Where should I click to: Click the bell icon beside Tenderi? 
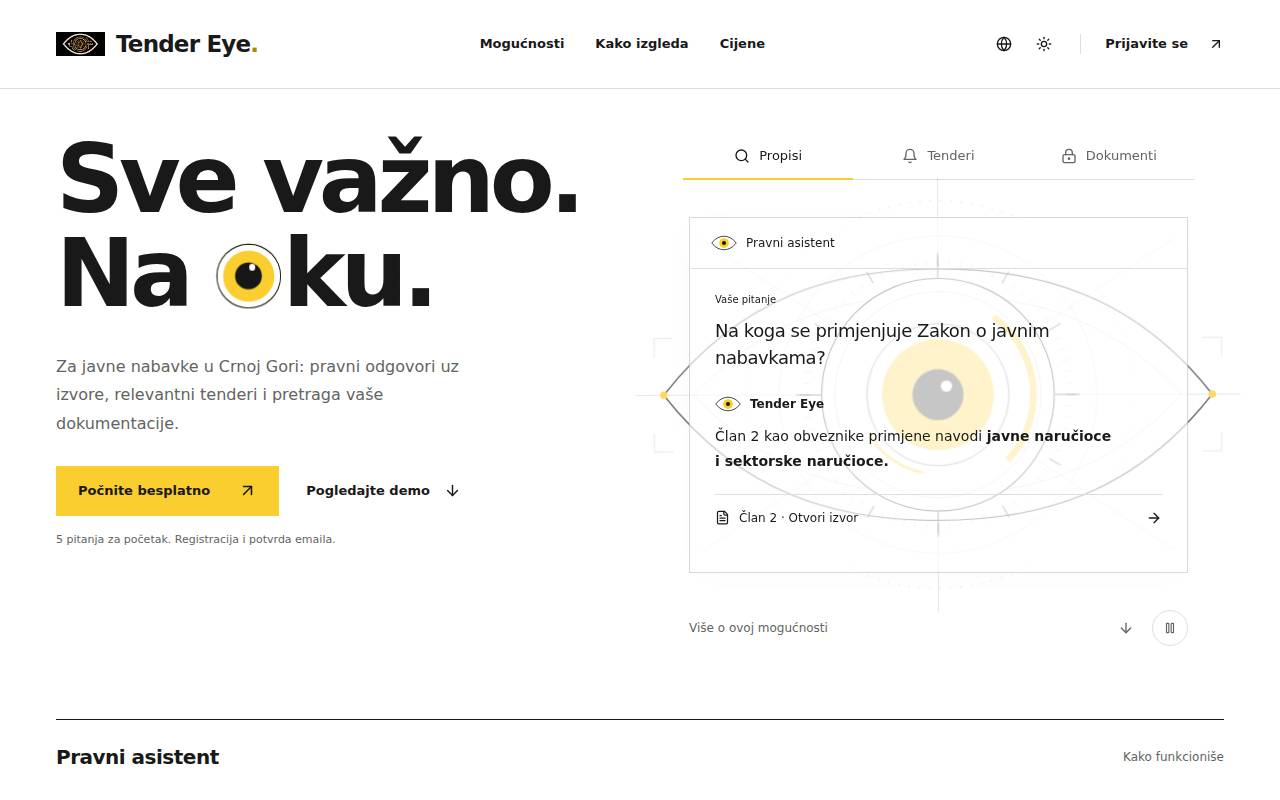pos(910,156)
